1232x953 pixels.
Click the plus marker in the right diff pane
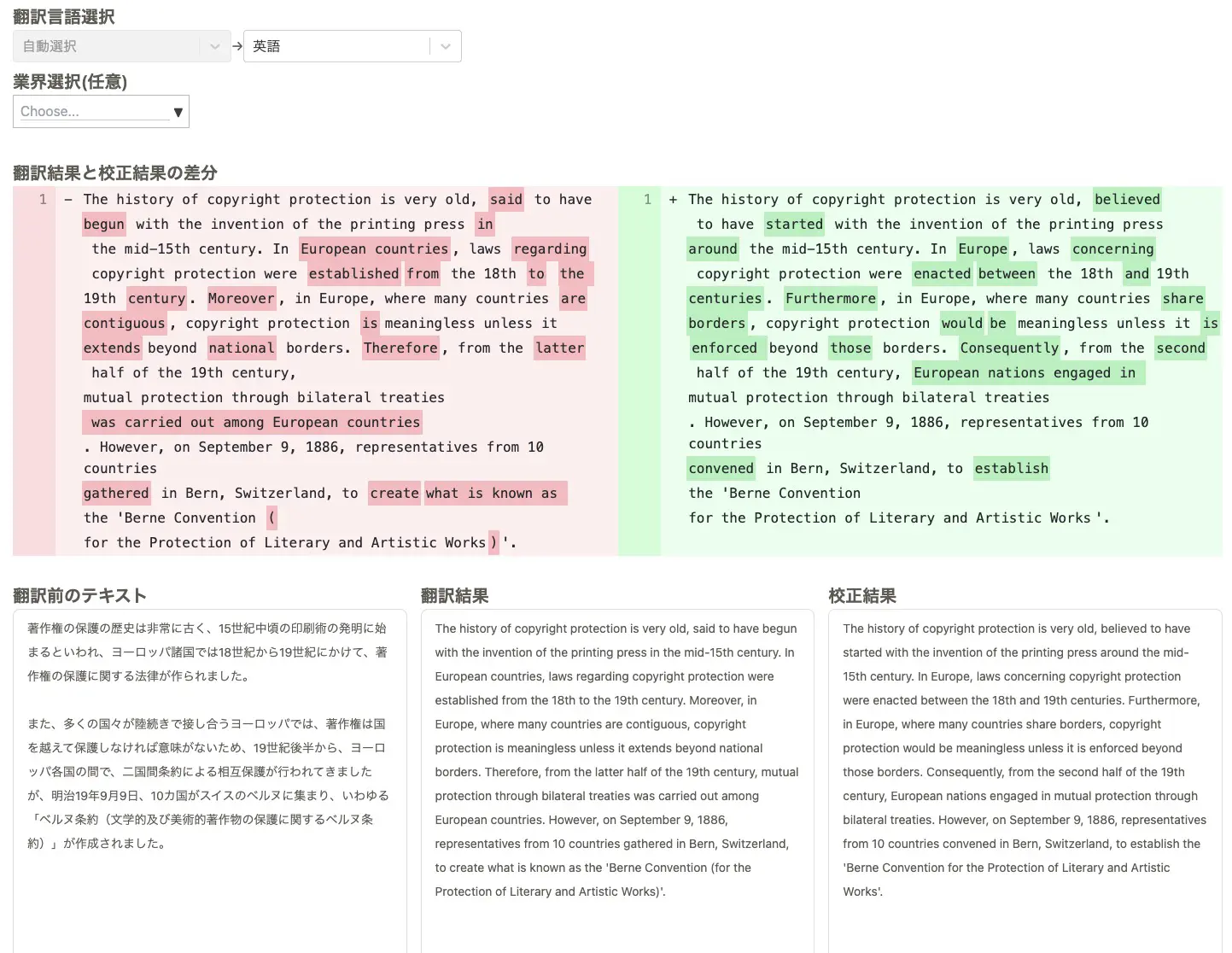[673, 200]
